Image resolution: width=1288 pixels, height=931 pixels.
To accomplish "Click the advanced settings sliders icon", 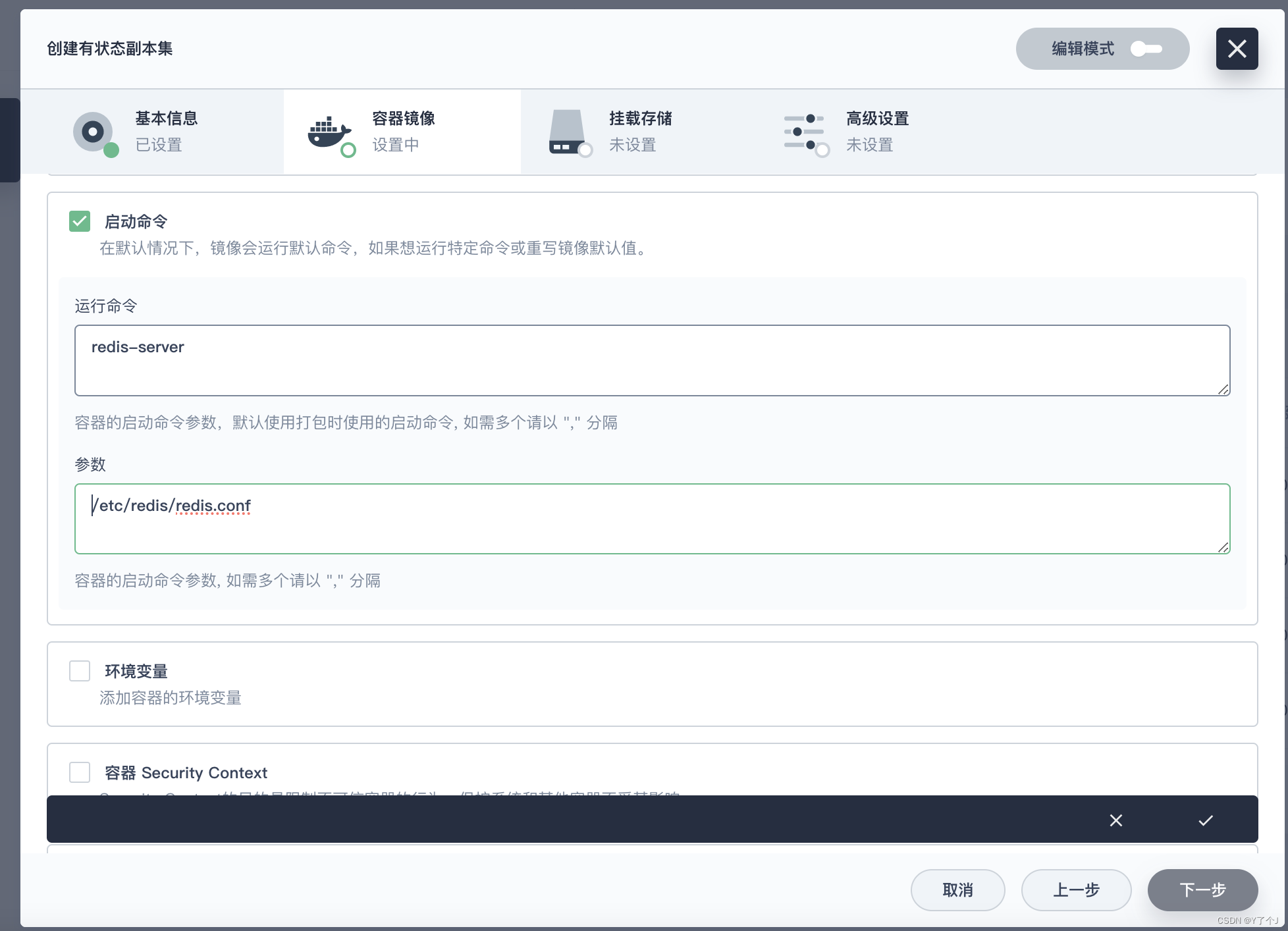I will pyautogui.click(x=804, y=132).
